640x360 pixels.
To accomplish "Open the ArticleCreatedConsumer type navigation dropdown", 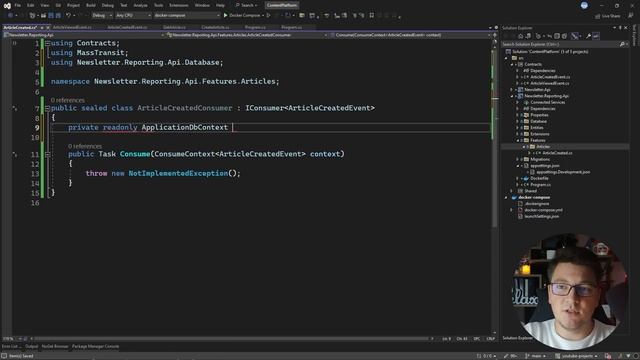I will click(x=248, y=35).
